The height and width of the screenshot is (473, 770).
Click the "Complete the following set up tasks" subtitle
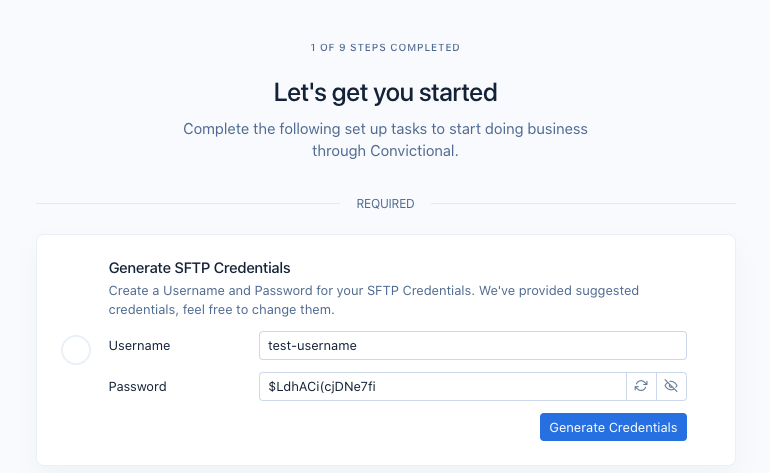pyautogui.click(x=385, y=129)
